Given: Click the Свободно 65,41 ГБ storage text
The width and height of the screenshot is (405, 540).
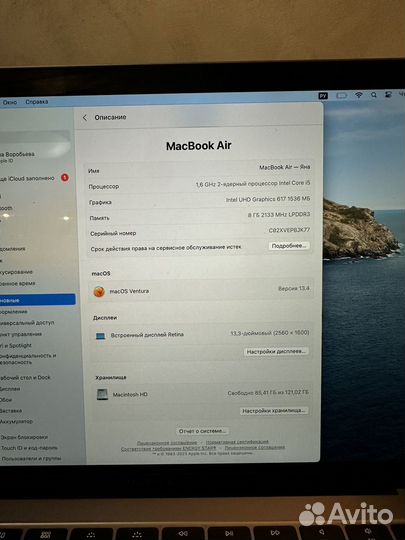Looking at the screenshot, I should pyautogui.click(x=268, y=393).
